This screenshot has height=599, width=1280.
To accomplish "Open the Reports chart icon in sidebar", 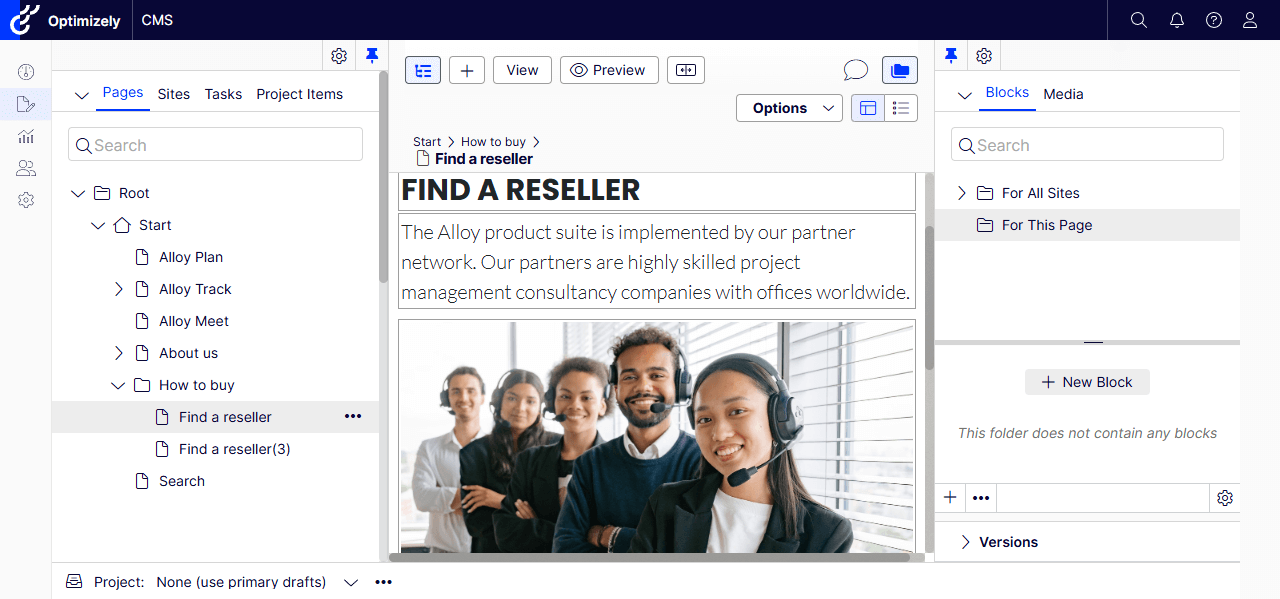I will 26,136.
